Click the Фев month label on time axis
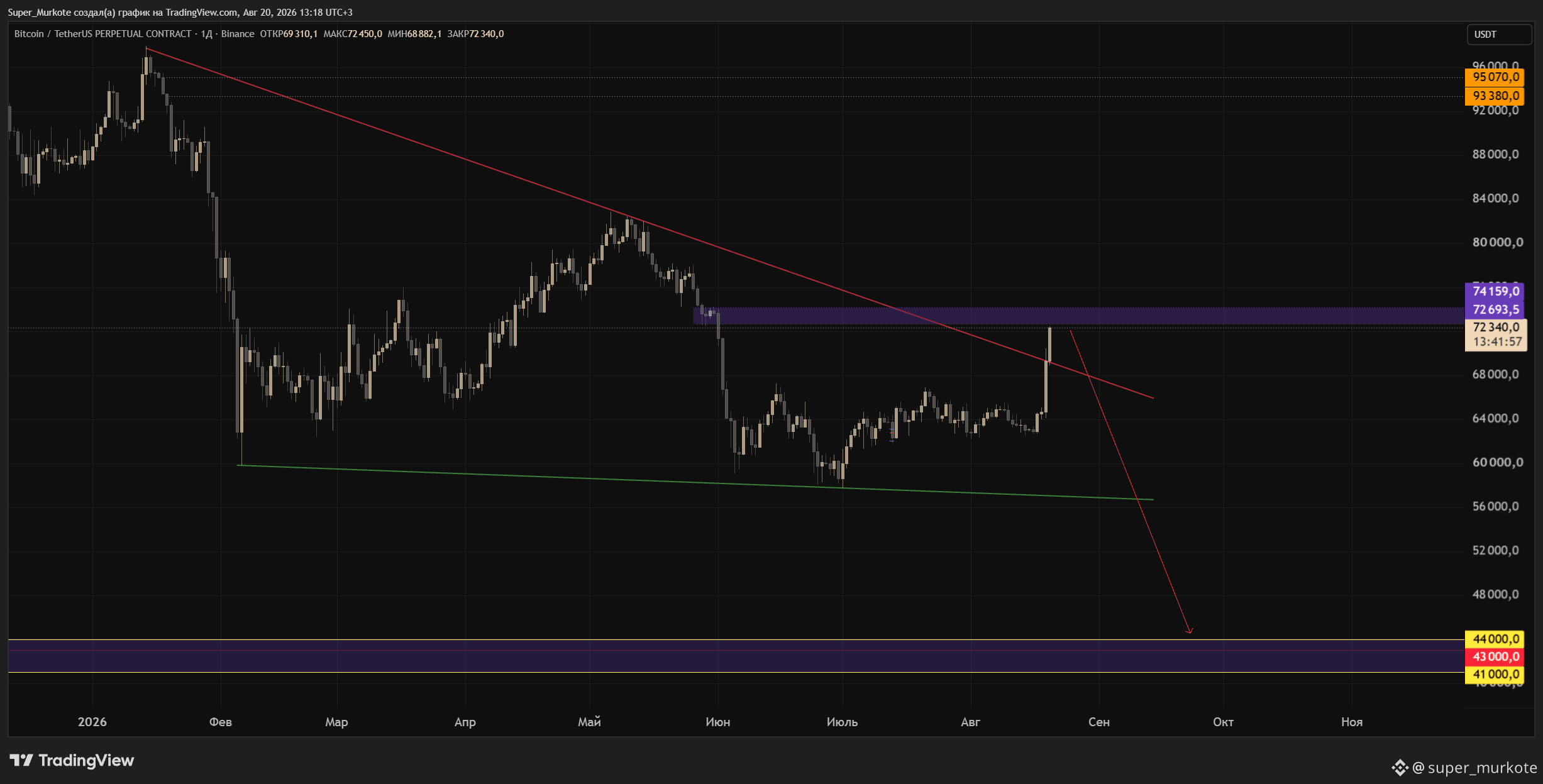 point(221,722)
